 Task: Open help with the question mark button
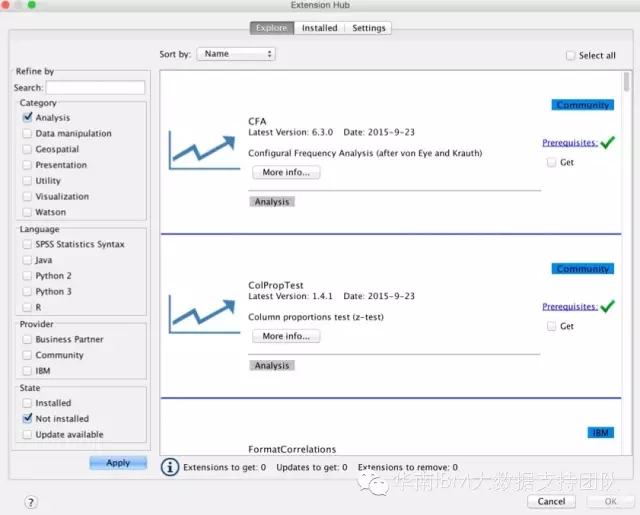(x=31, y=502)
